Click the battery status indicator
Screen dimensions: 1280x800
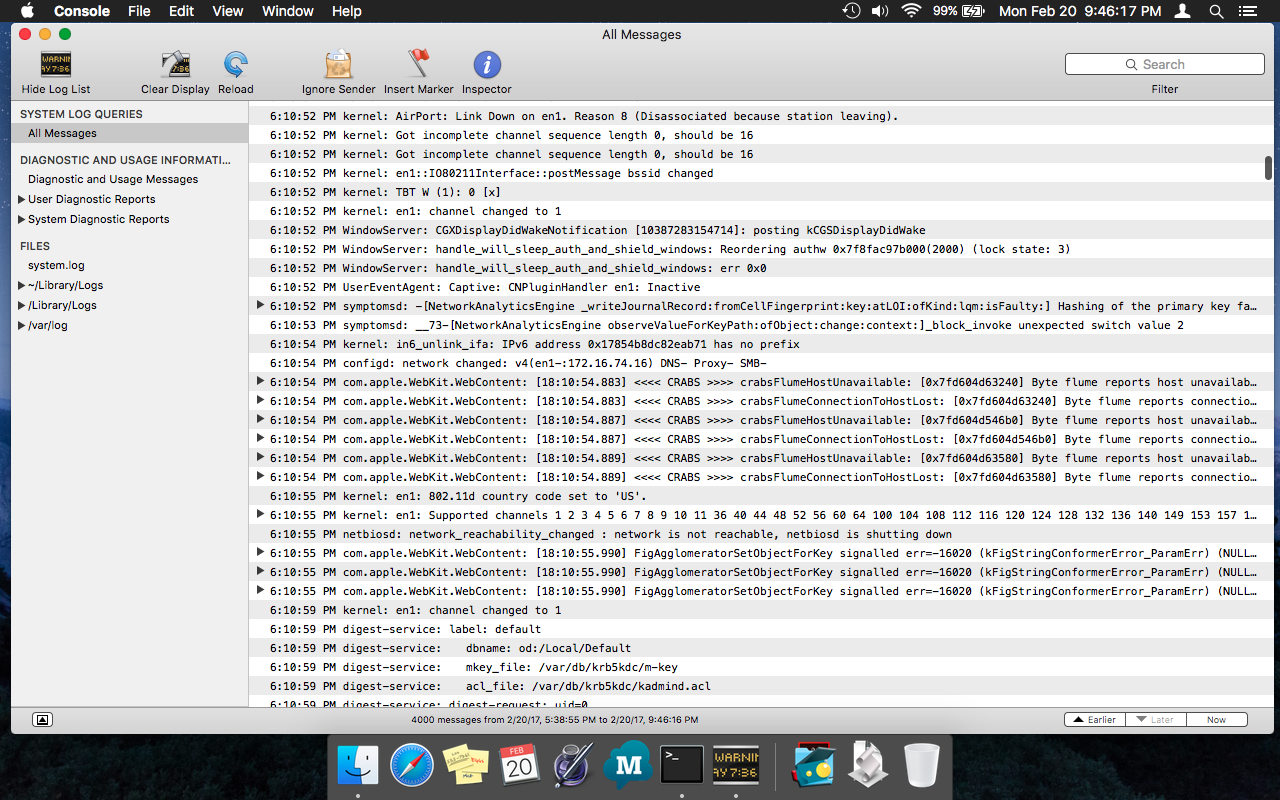[958, 11]
